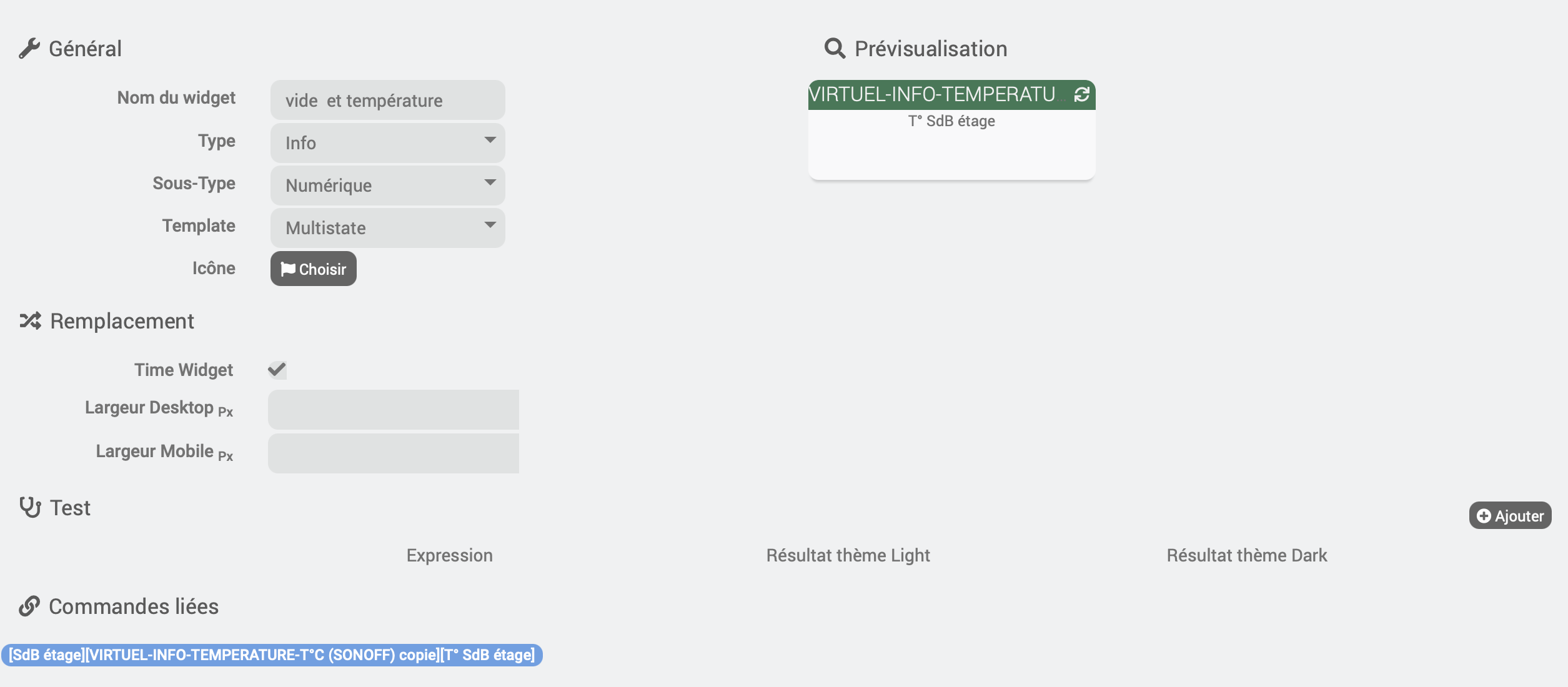
Task: Click the plus icon on Ajouter button
Action: pos(1484,516)
